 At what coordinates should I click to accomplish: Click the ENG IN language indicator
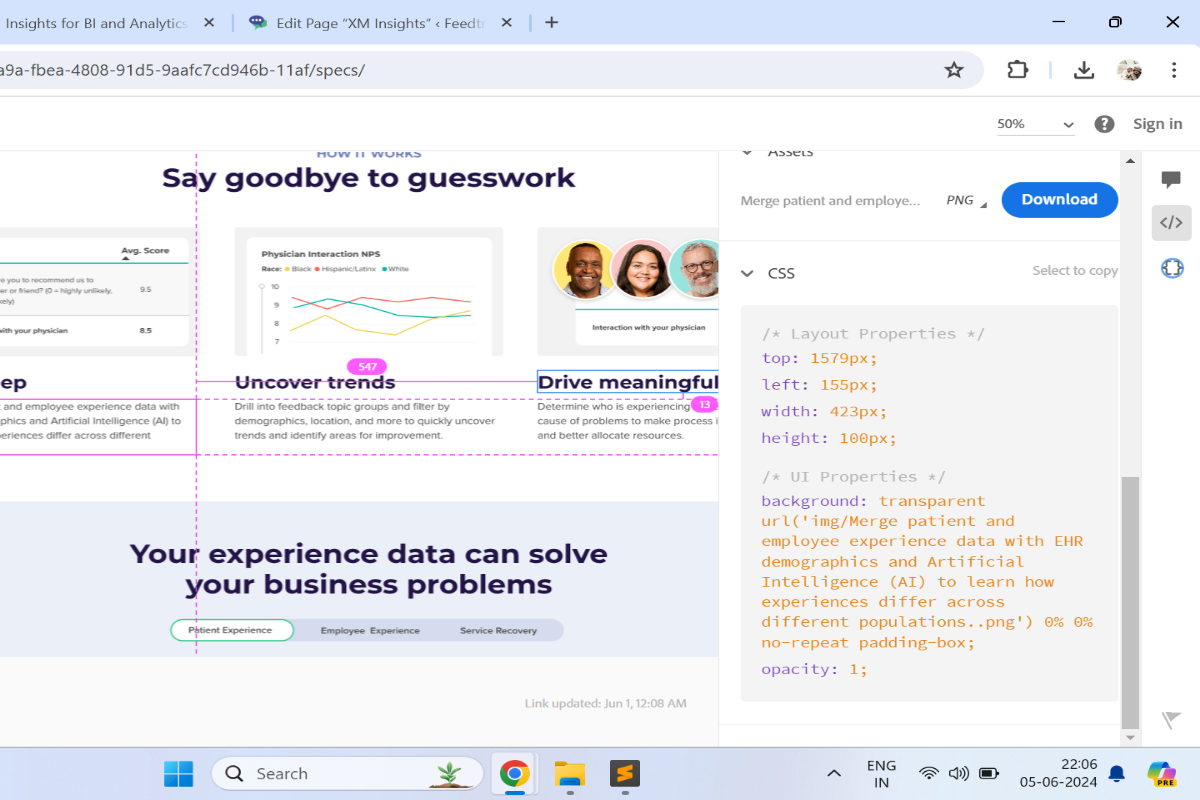(881, 774)
